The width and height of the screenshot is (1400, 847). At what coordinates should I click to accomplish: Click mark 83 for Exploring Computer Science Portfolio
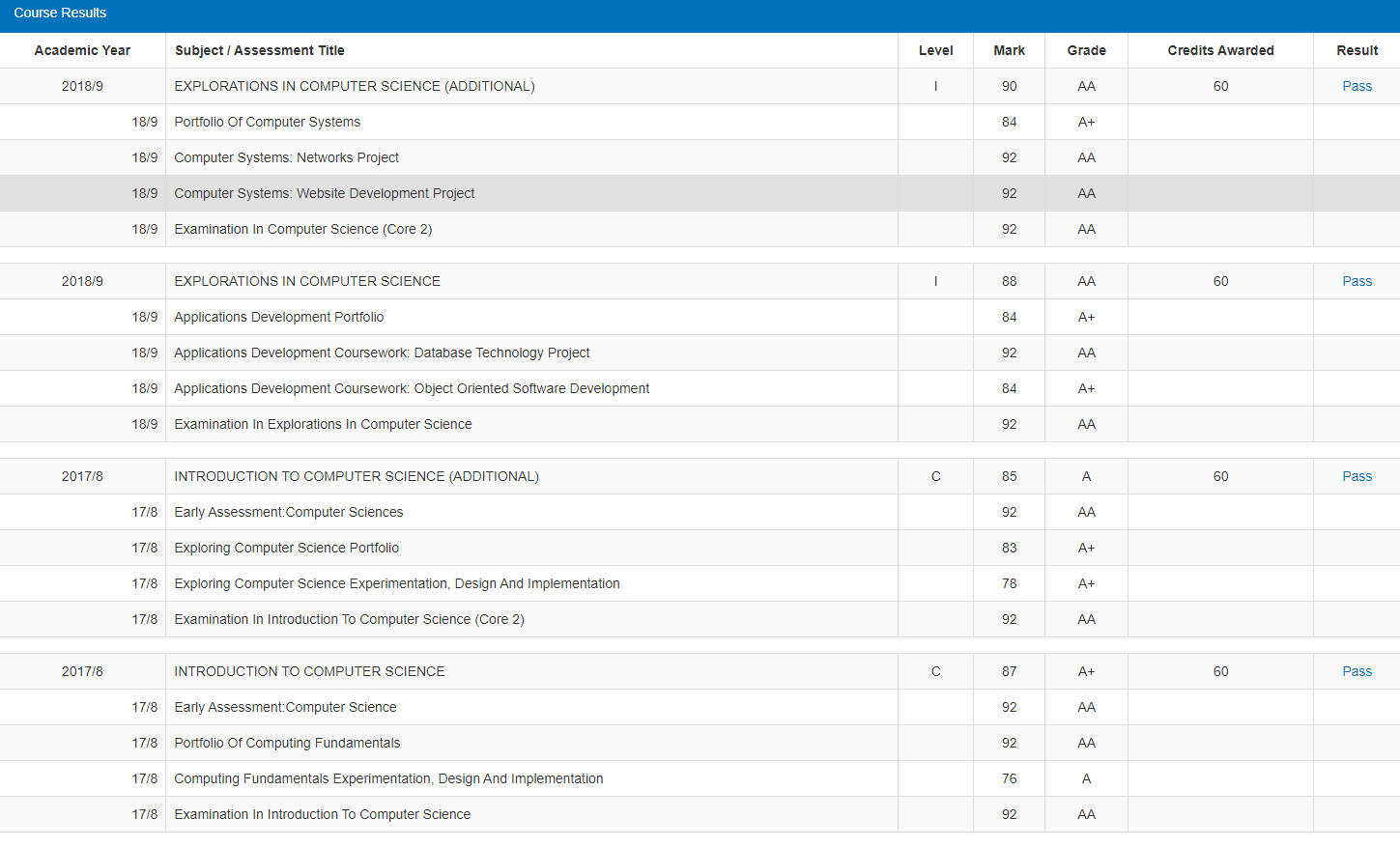(x=1009, y=548)
